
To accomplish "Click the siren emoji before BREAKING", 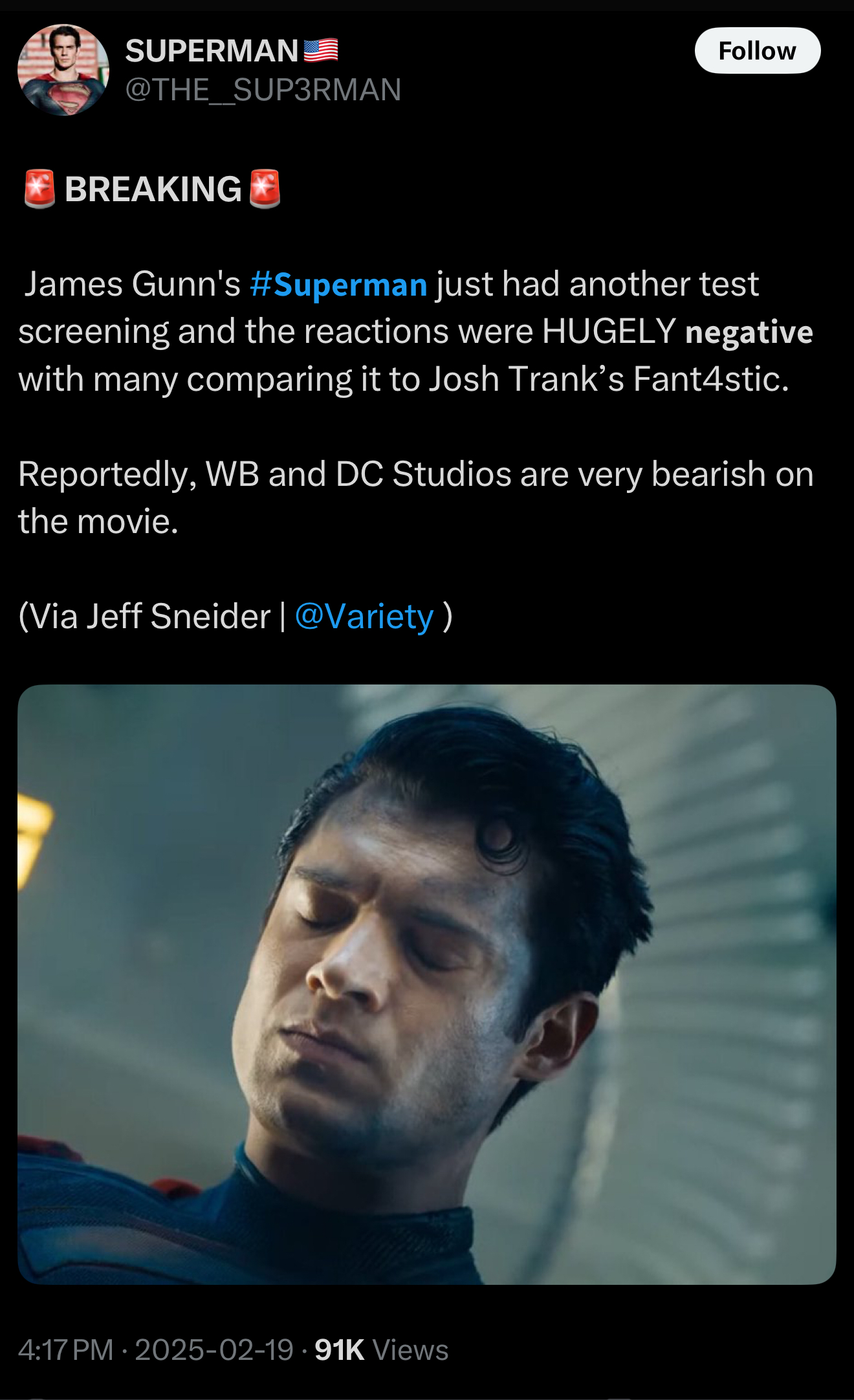I will click(x=39, y=189).
